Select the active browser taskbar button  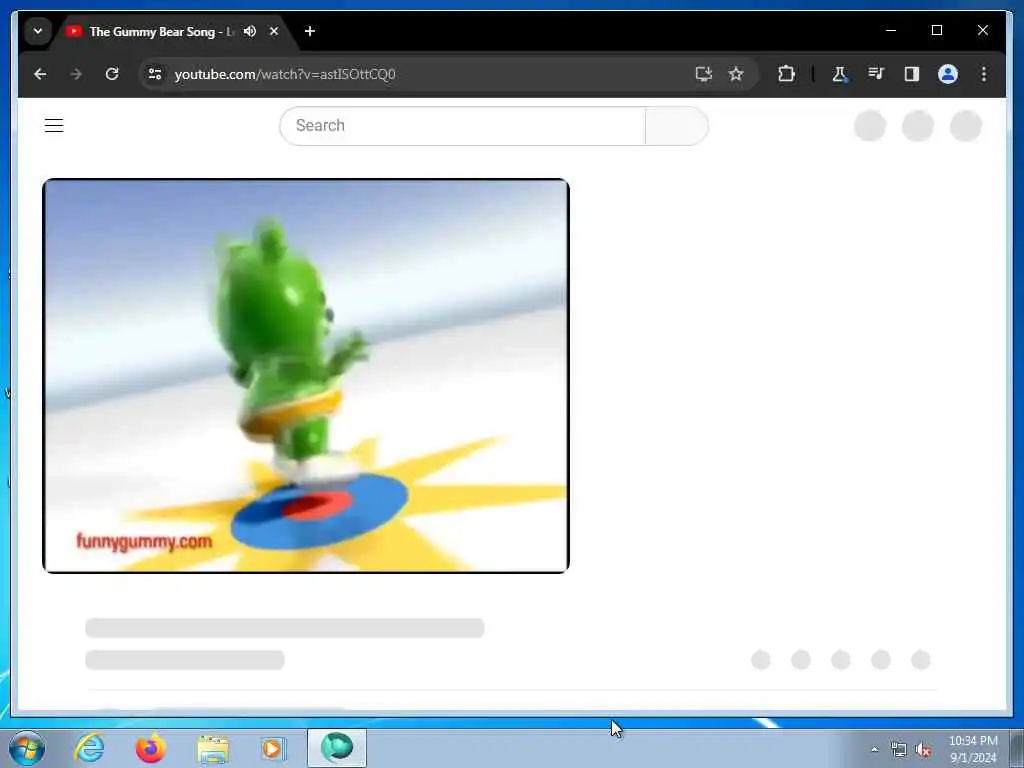pos(337,748)
